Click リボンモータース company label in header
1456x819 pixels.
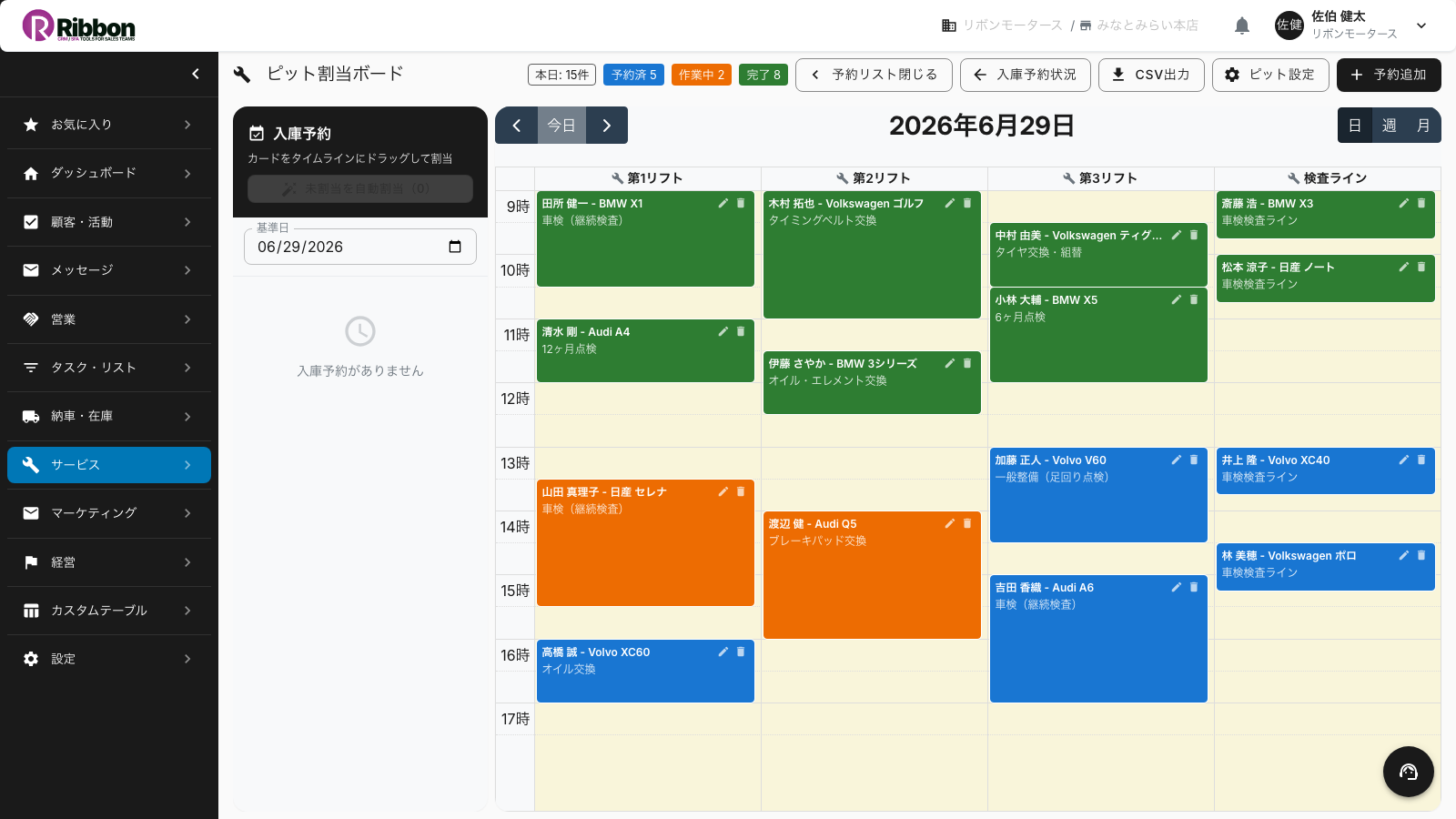pos(1013,25)
